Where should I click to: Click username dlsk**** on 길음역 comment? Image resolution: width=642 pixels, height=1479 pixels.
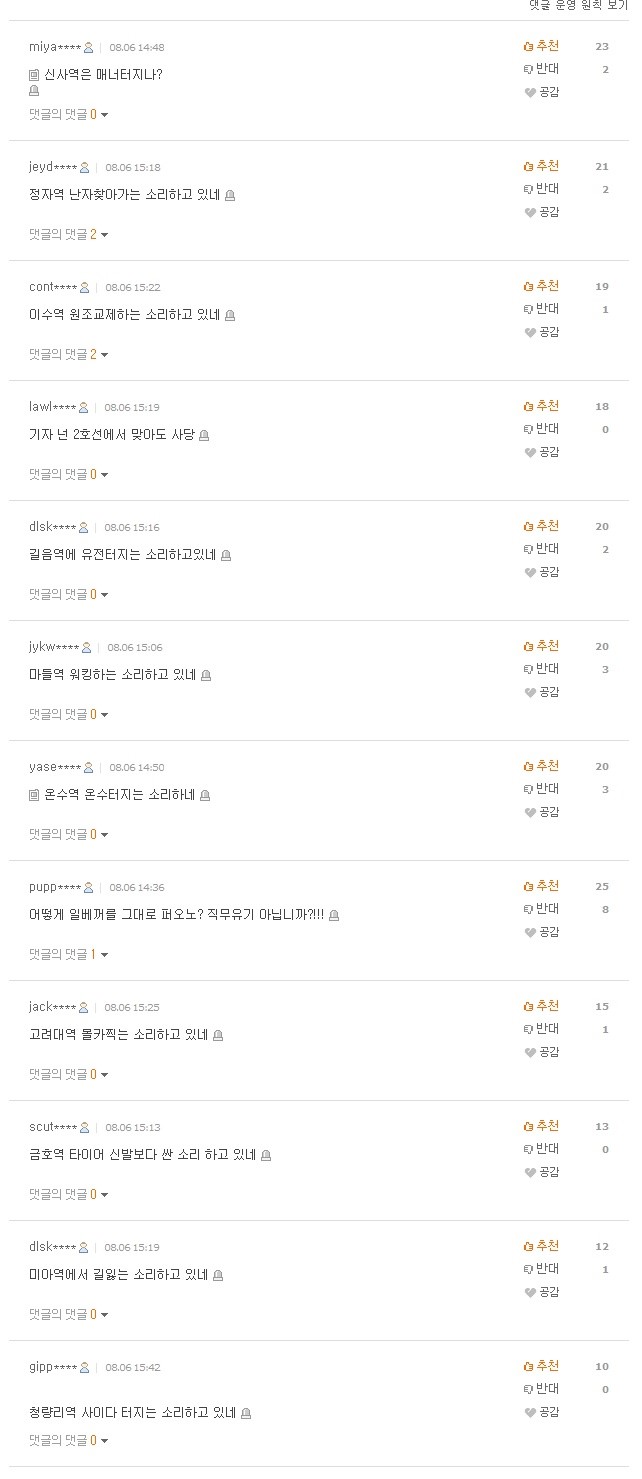tap(52, 527)
